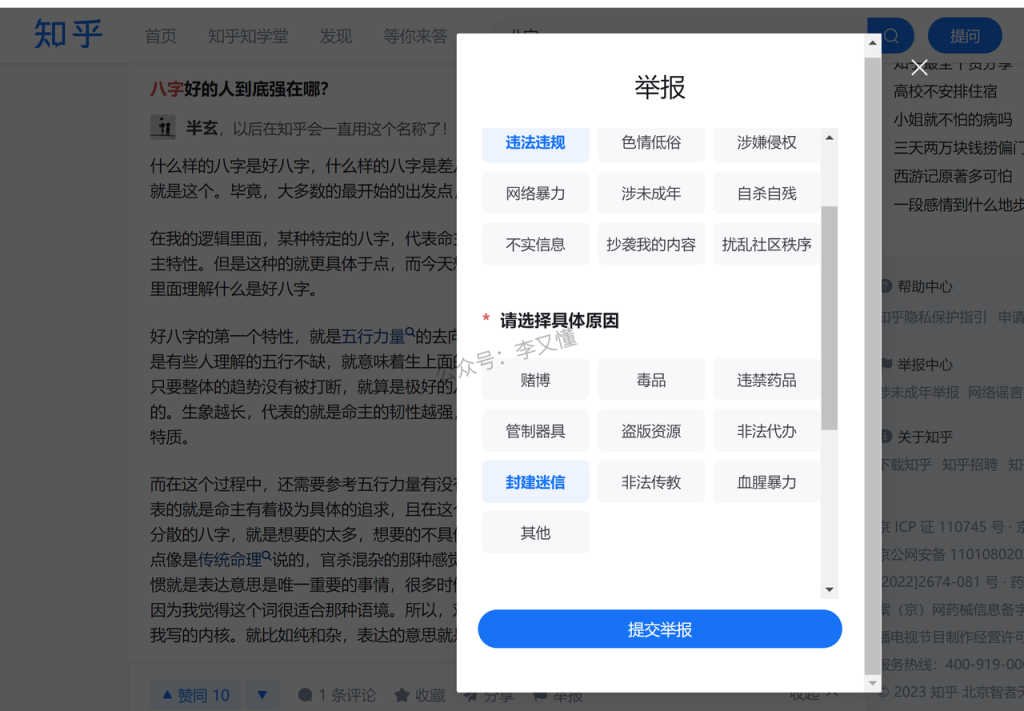
Task: Click the 帮助中心 icon in sidebar
Action: (x=886, y=286)
